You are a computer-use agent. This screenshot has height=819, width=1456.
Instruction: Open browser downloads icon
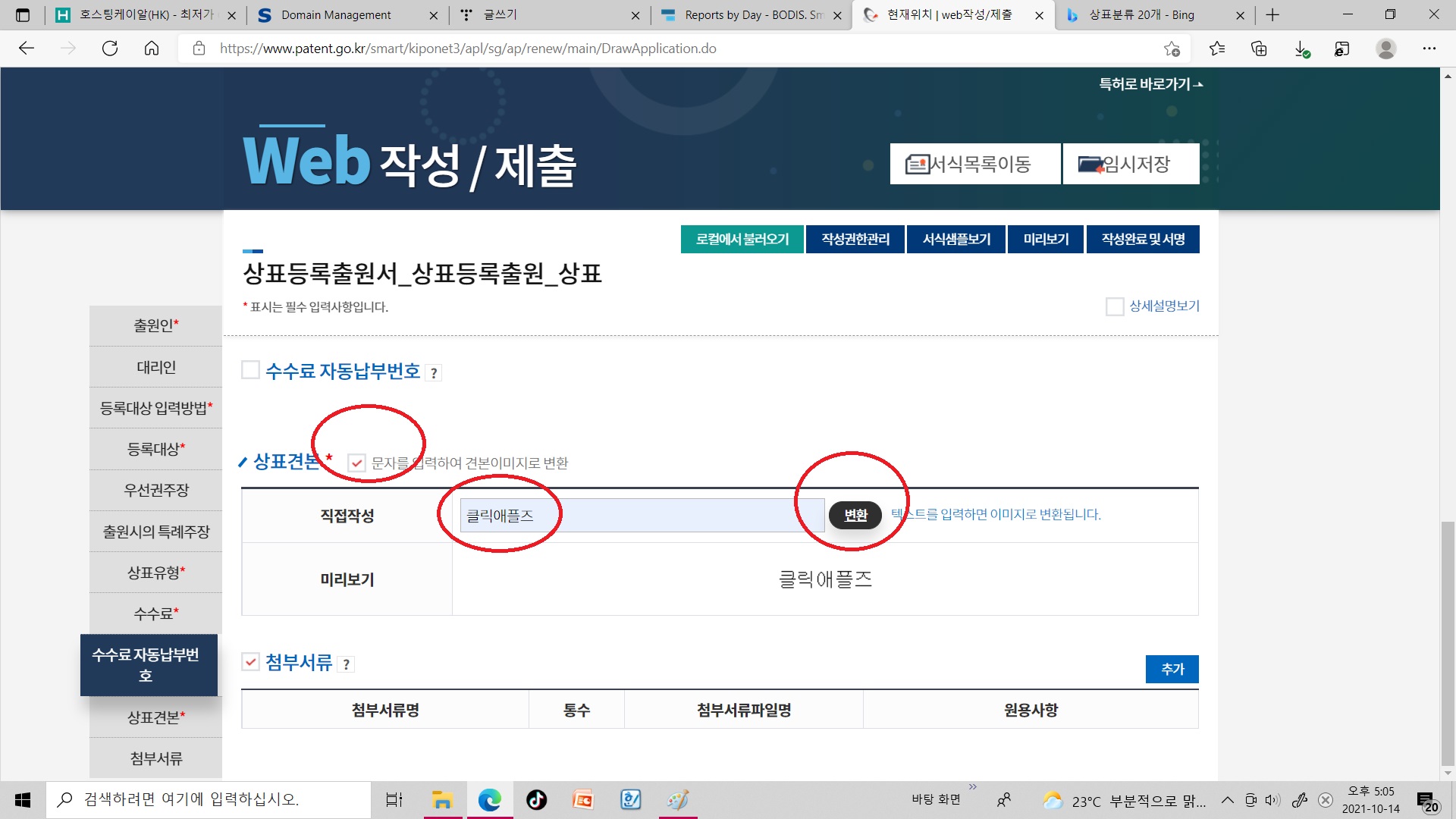(1301, 49)
